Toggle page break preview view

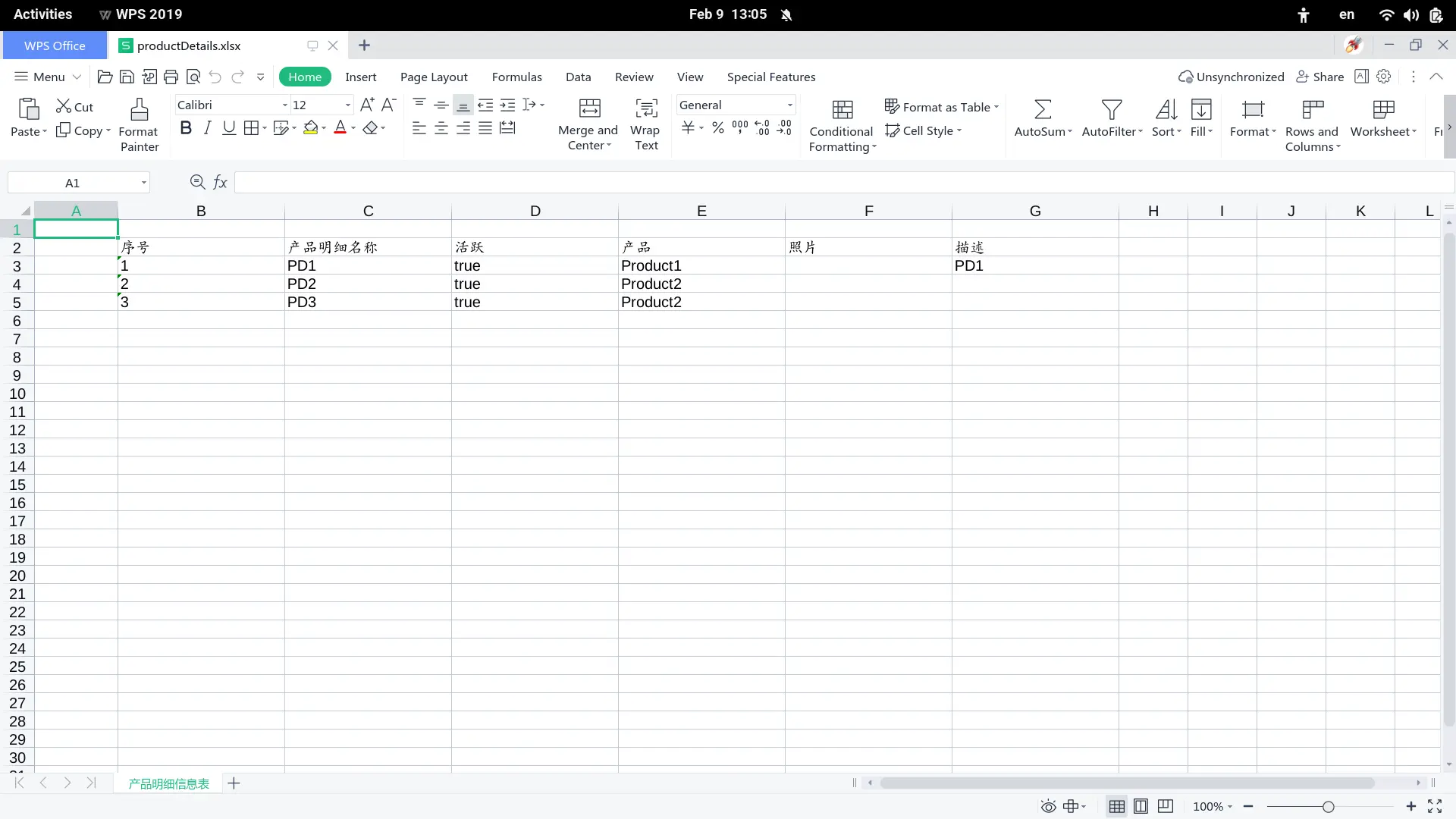pyautogui.click(x=1166, y=806)
